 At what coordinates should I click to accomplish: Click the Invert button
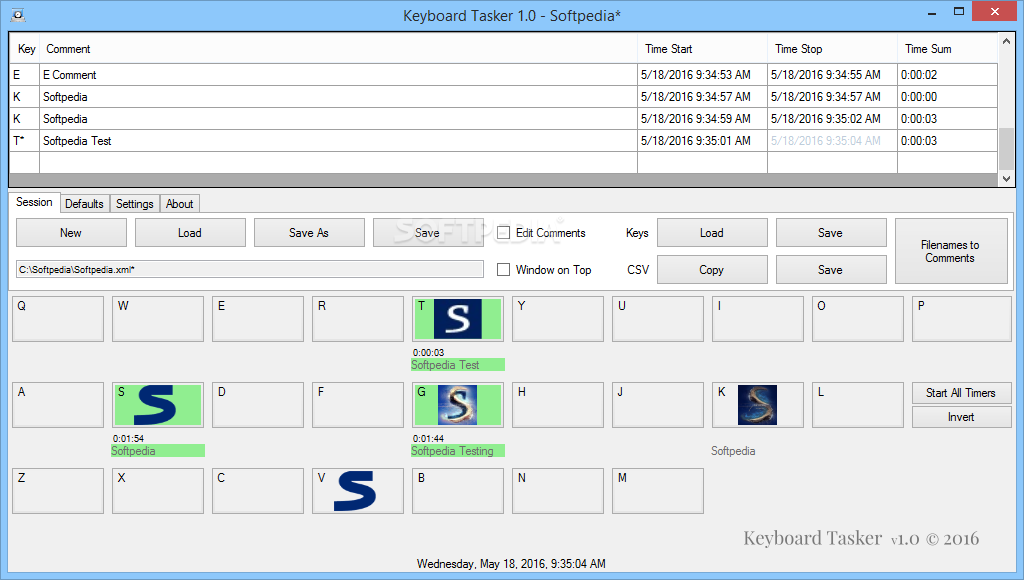961,417
